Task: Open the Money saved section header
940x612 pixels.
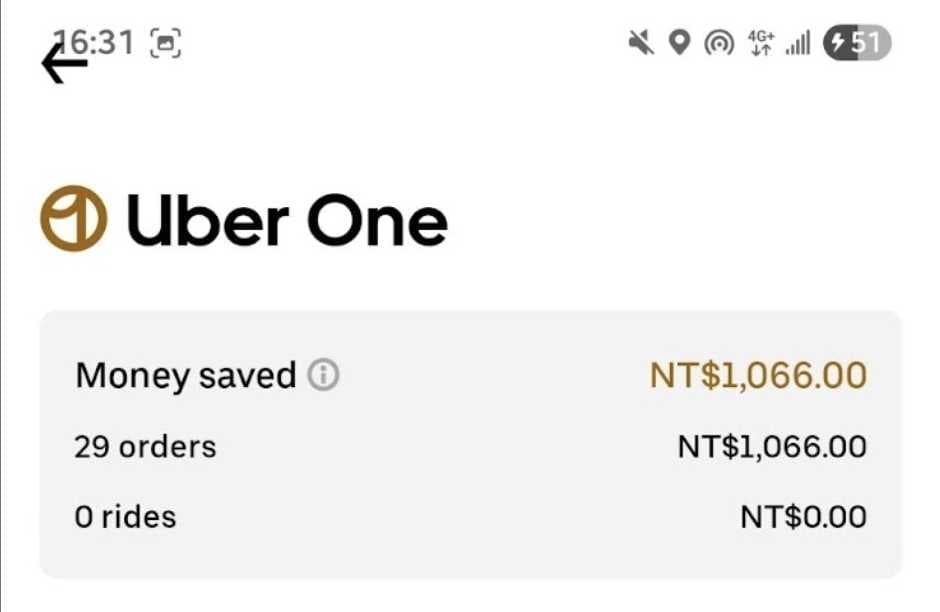Action: pyautogui.click(x=185, y=375)
